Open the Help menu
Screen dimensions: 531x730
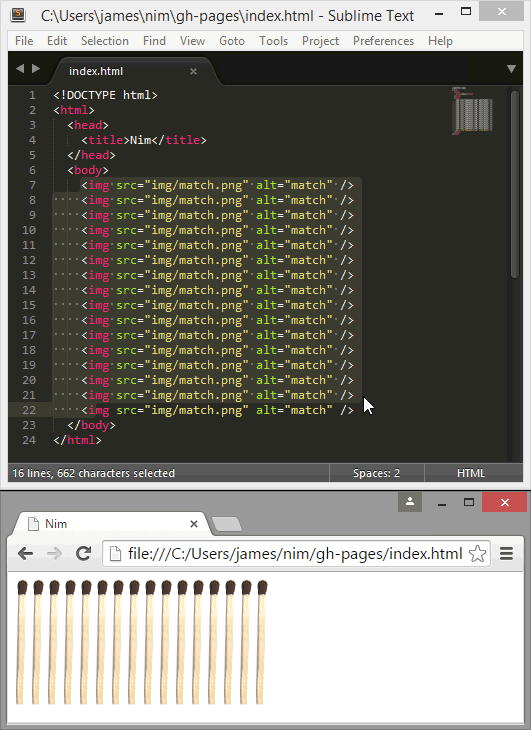tap(440, 41)
